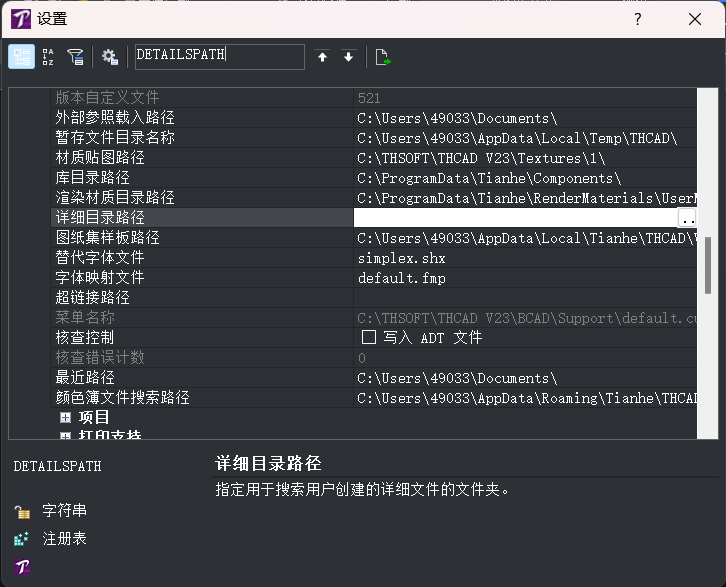Click the 项目 tree label

click(94, 417)
